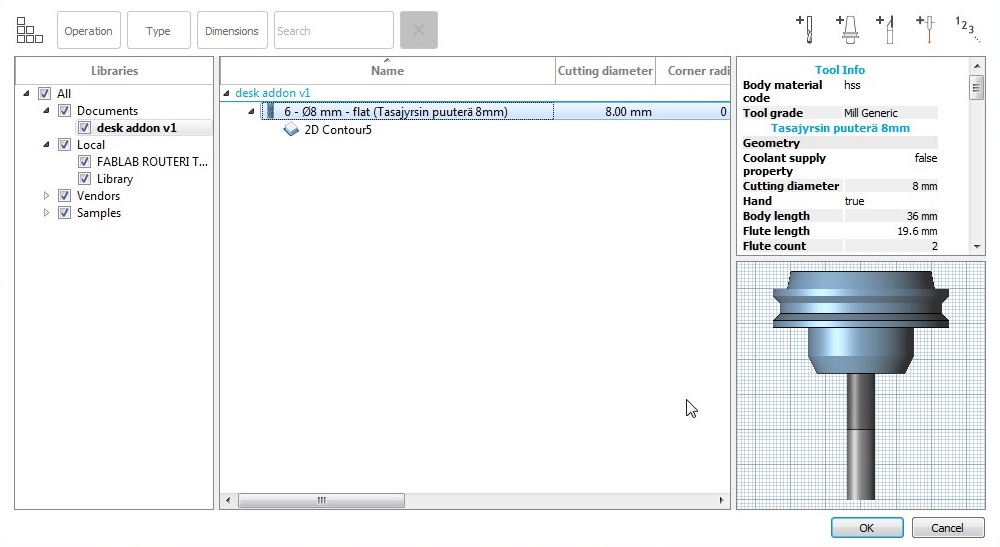Viewport: 1000px width, 547px height.
Task: Click the 2D Contour5 operation icon
Action: coord(291,129)
